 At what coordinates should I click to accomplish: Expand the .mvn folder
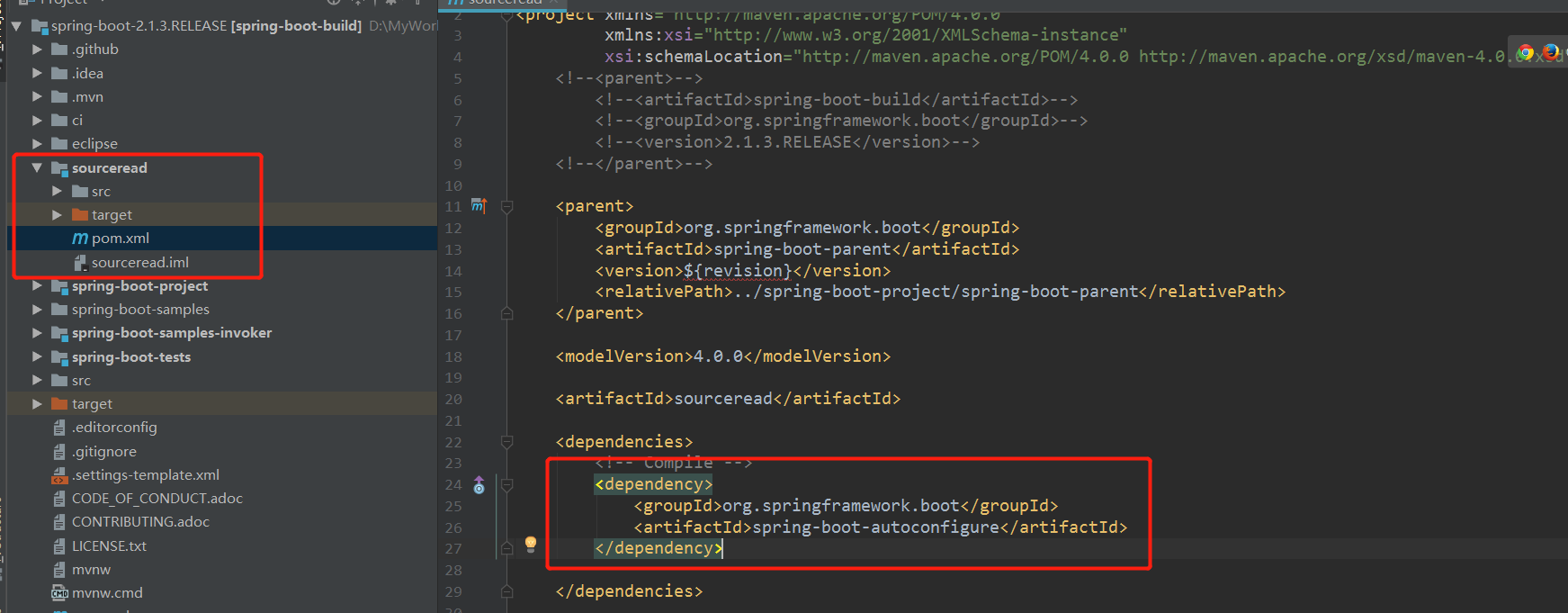(37, 96)
